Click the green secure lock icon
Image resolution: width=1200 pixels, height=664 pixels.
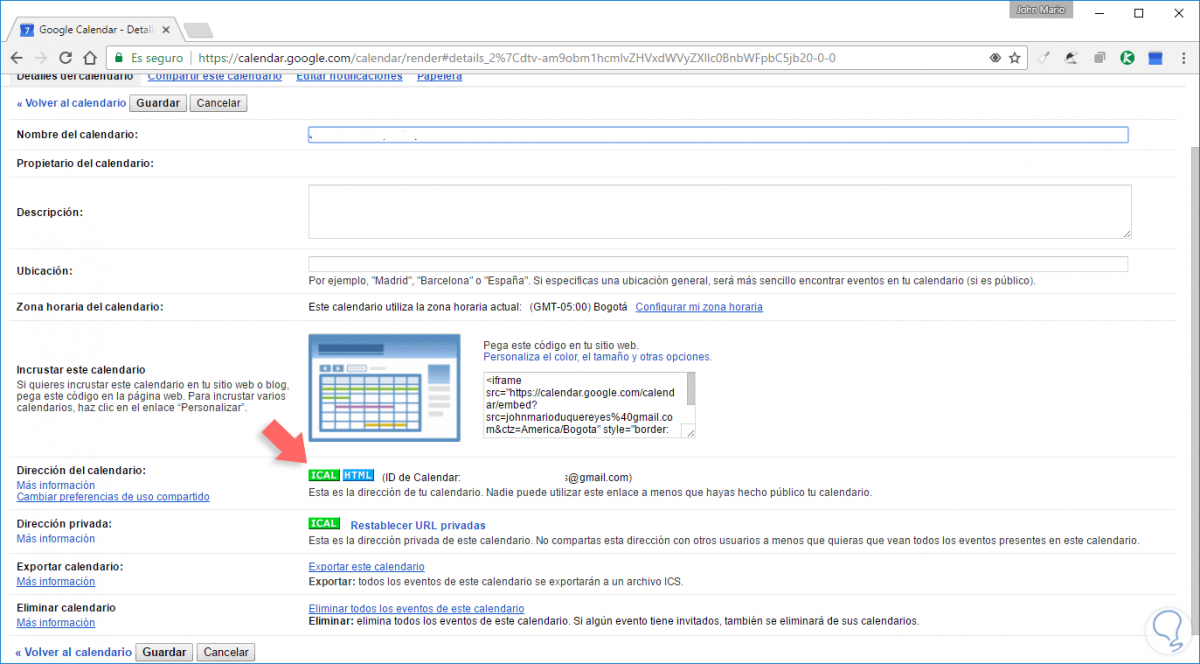pos(119,58)
